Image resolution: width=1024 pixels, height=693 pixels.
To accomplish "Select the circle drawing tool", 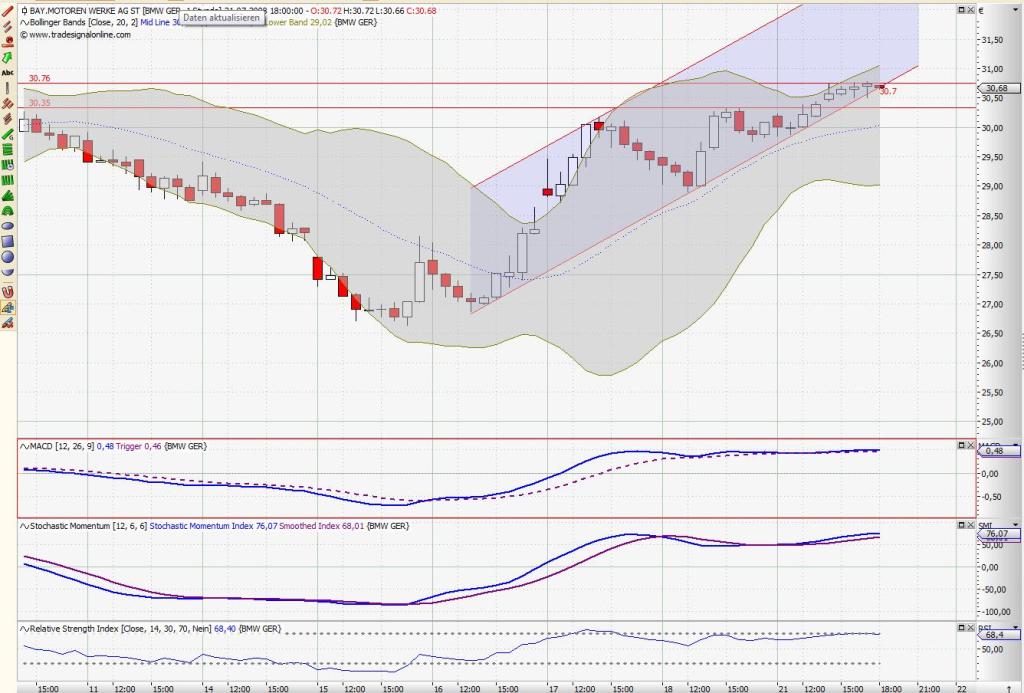I will 8,257.
